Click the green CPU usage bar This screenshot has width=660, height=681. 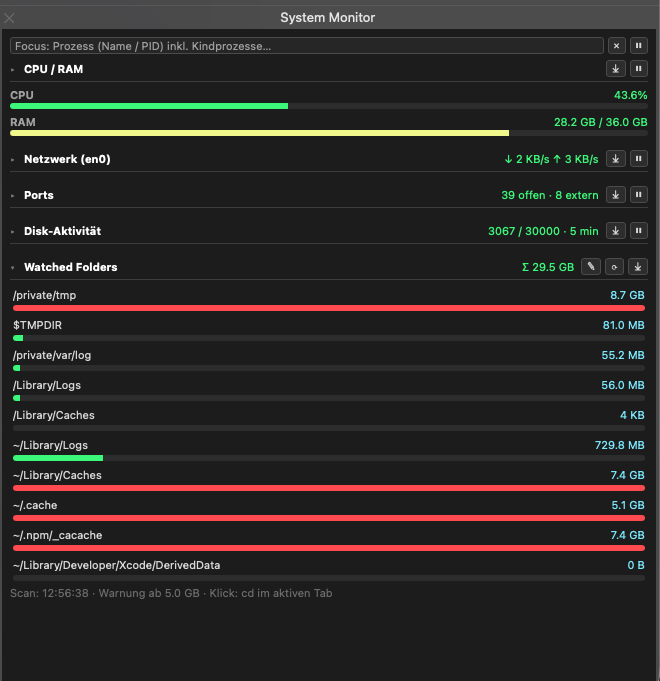click(149, 106)
